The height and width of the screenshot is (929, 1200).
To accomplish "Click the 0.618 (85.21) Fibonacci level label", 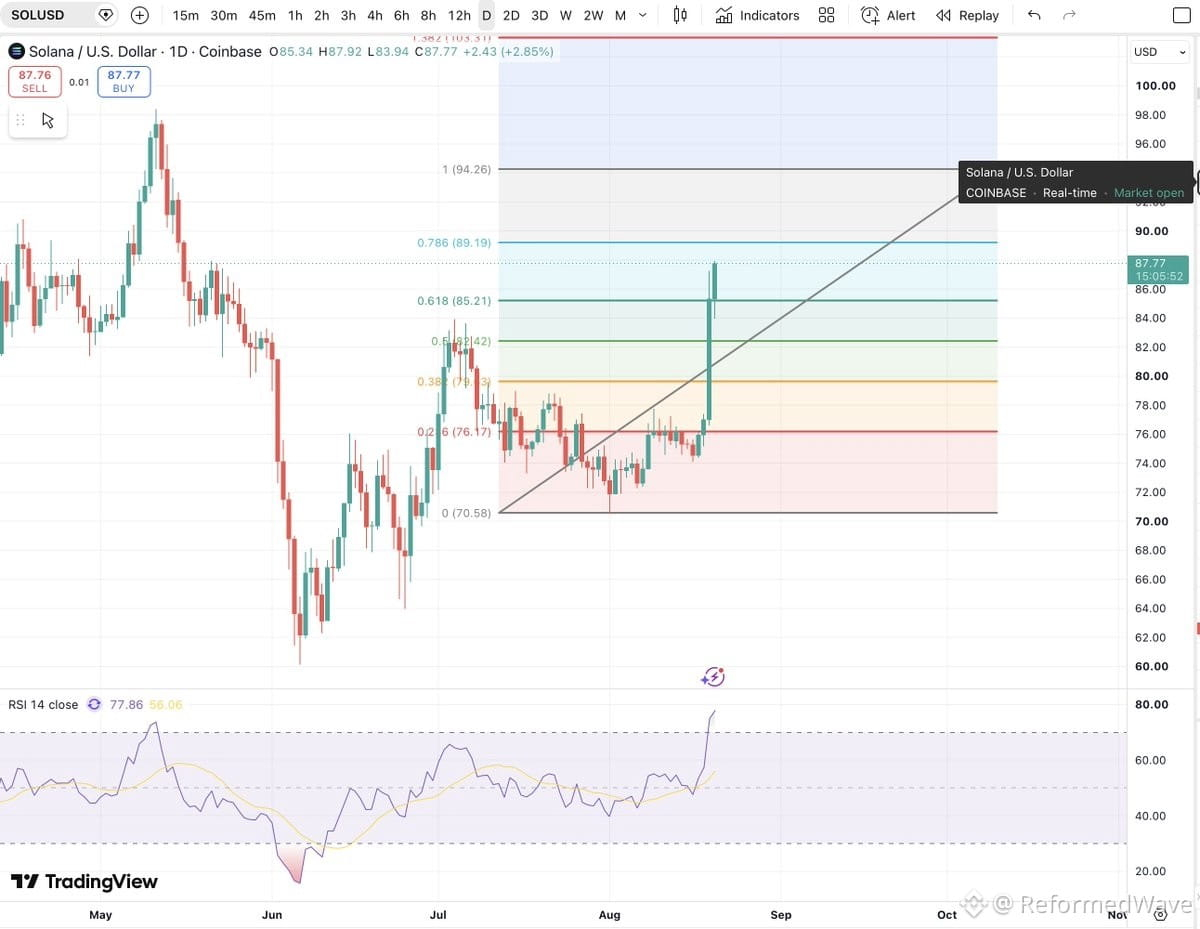I will pos(454,300).
